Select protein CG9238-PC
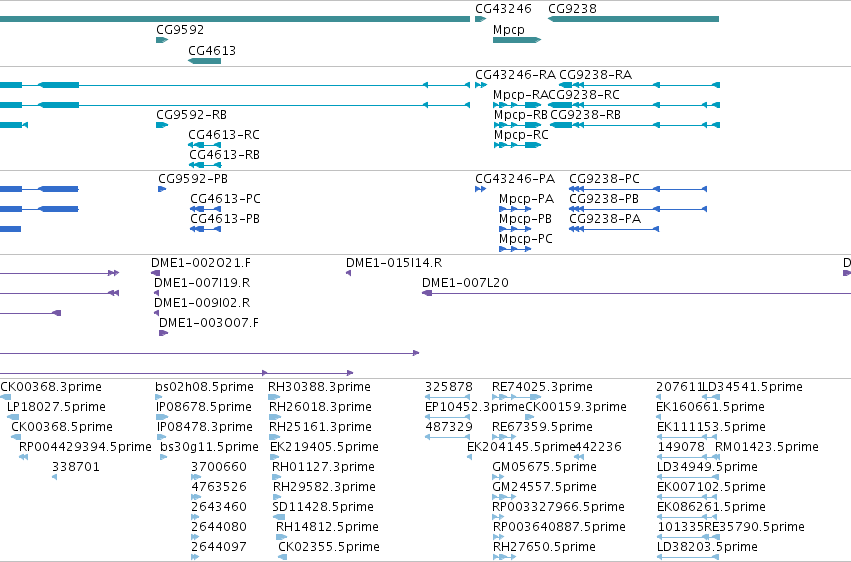Viewport: 851px width, 562px height. [604, 179]
